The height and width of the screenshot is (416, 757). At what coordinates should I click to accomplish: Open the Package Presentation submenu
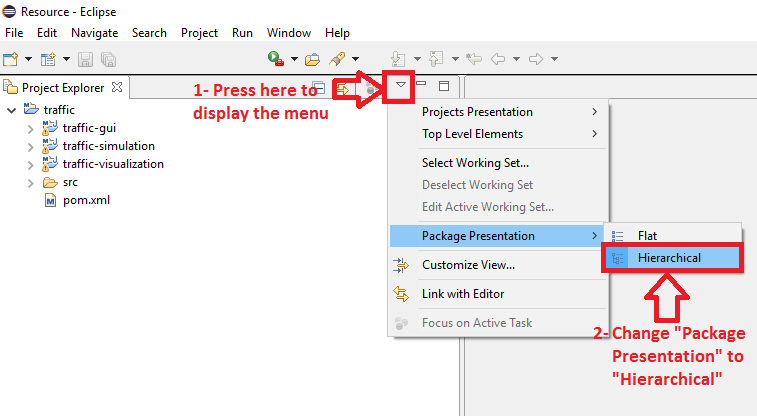pos(497,236)
